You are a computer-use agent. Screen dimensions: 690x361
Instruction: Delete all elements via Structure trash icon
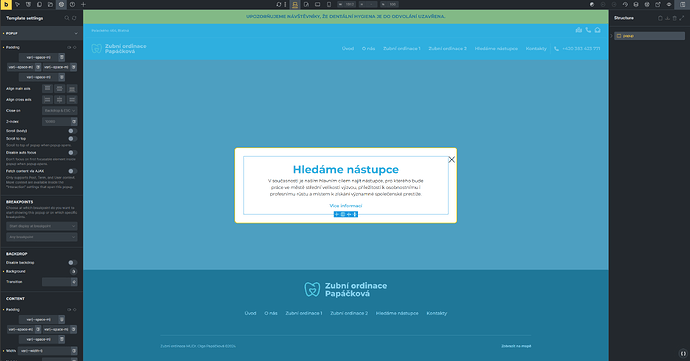(x=675, y=18)
